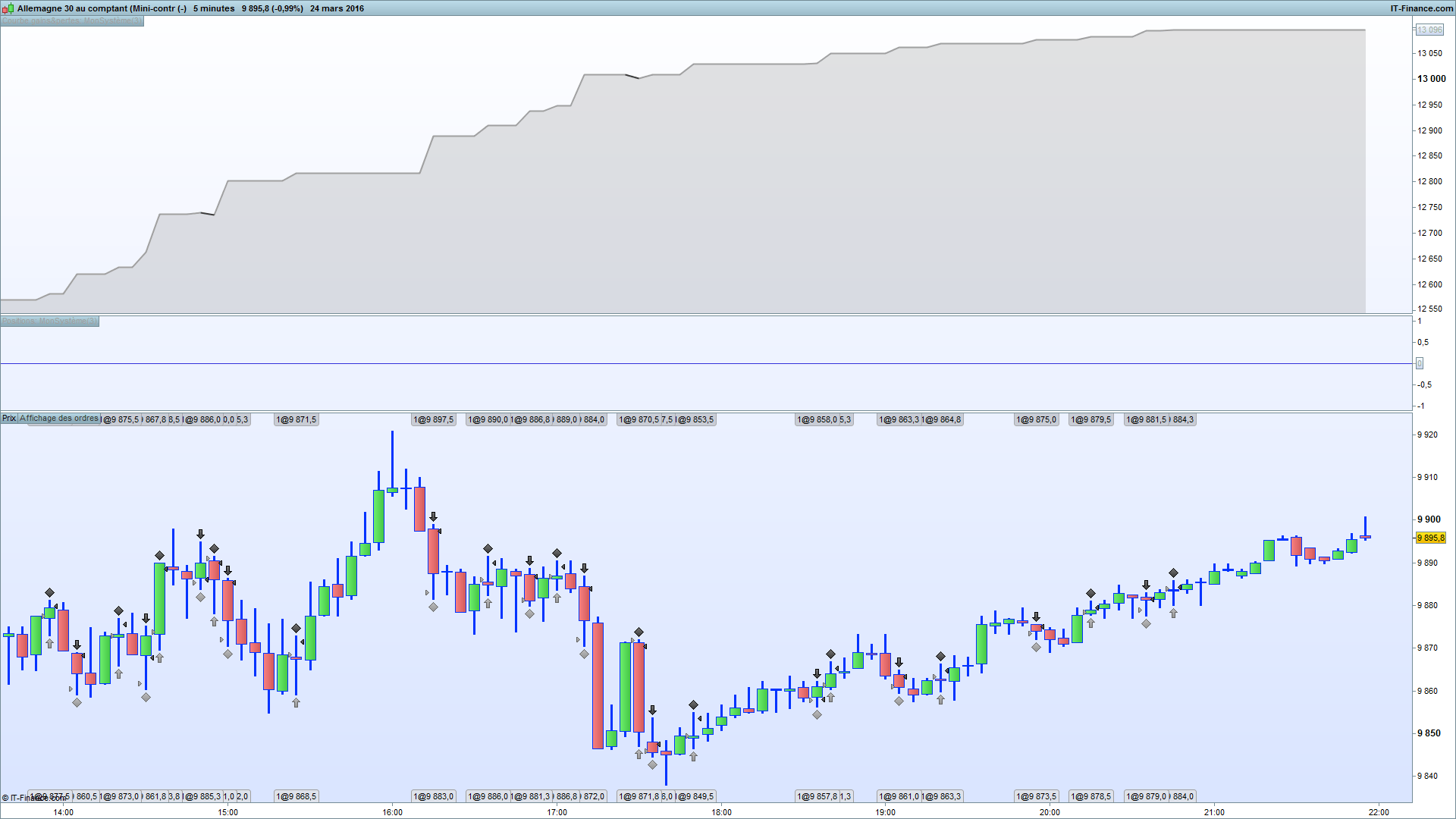Click the candlestick icon in title bar
Viewport: 1456px width, 819px height.
[8, 8]
